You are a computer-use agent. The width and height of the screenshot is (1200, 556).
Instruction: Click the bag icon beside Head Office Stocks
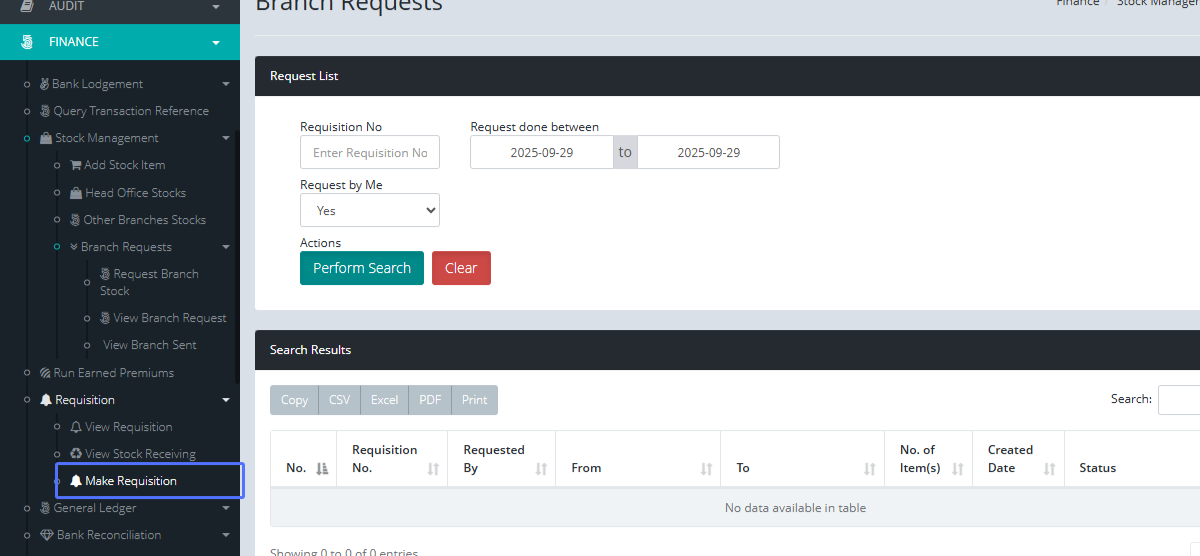coord(76,193)
